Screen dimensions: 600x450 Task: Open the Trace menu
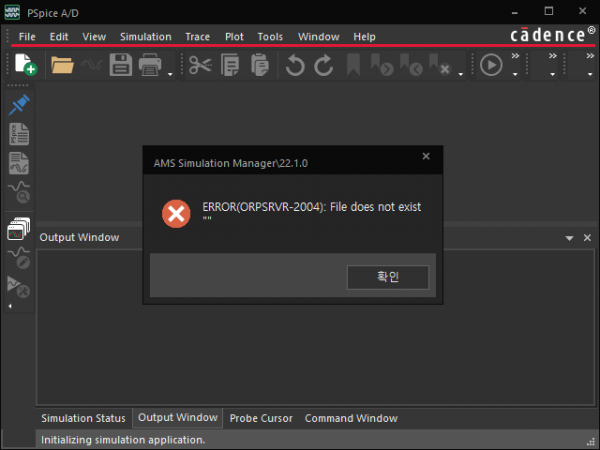click(197, 37)
